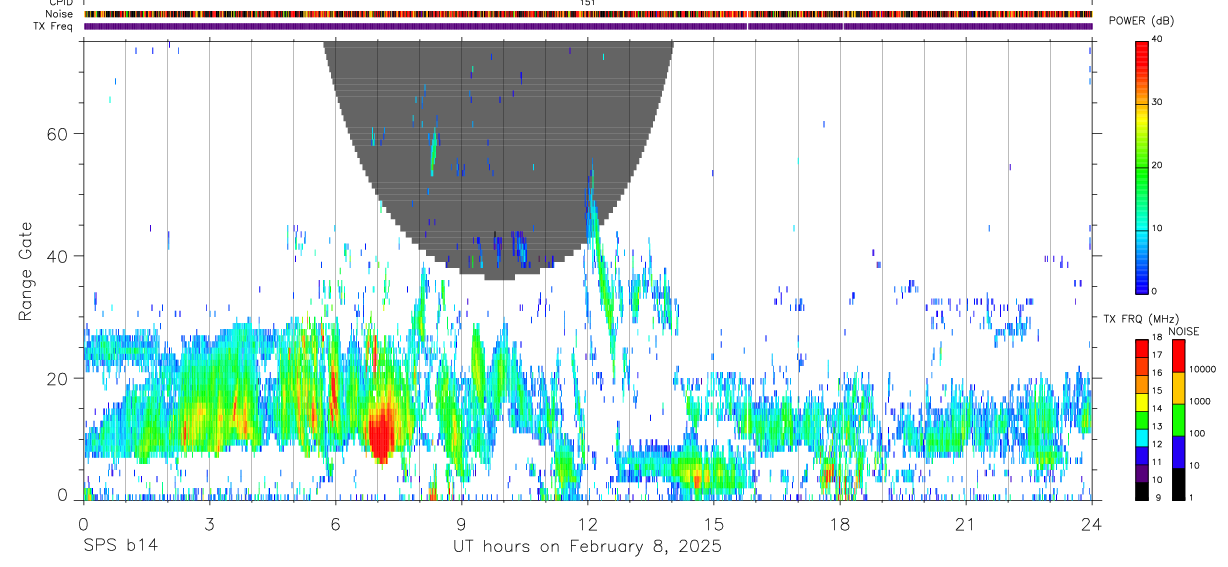Click the 20 tick on POWER scale
This screenshot has width=1228, height=567.
point(1157,166)
